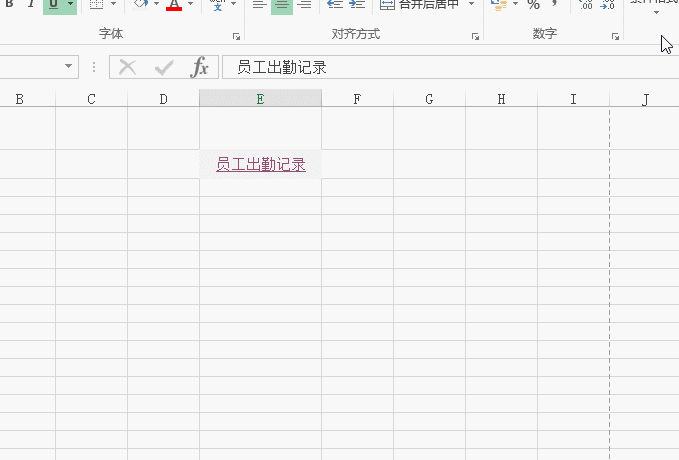Image resolution: width=679 pixels, height=460 pixels.
Task: Follow the 员工出勤记录 hyperlink in cell
Action: coord(261,164)
